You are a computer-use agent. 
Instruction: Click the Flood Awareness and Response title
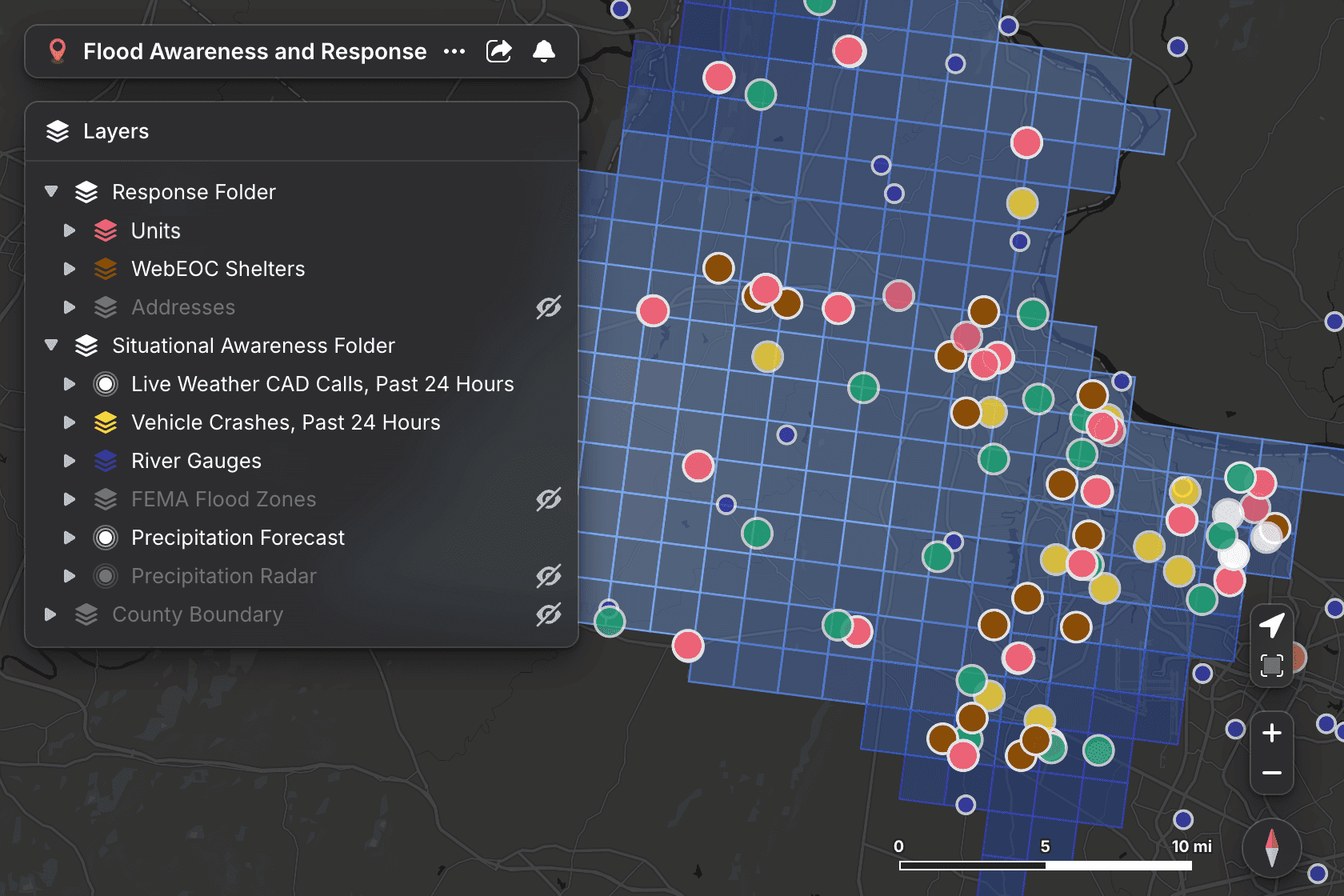[254, 51]
